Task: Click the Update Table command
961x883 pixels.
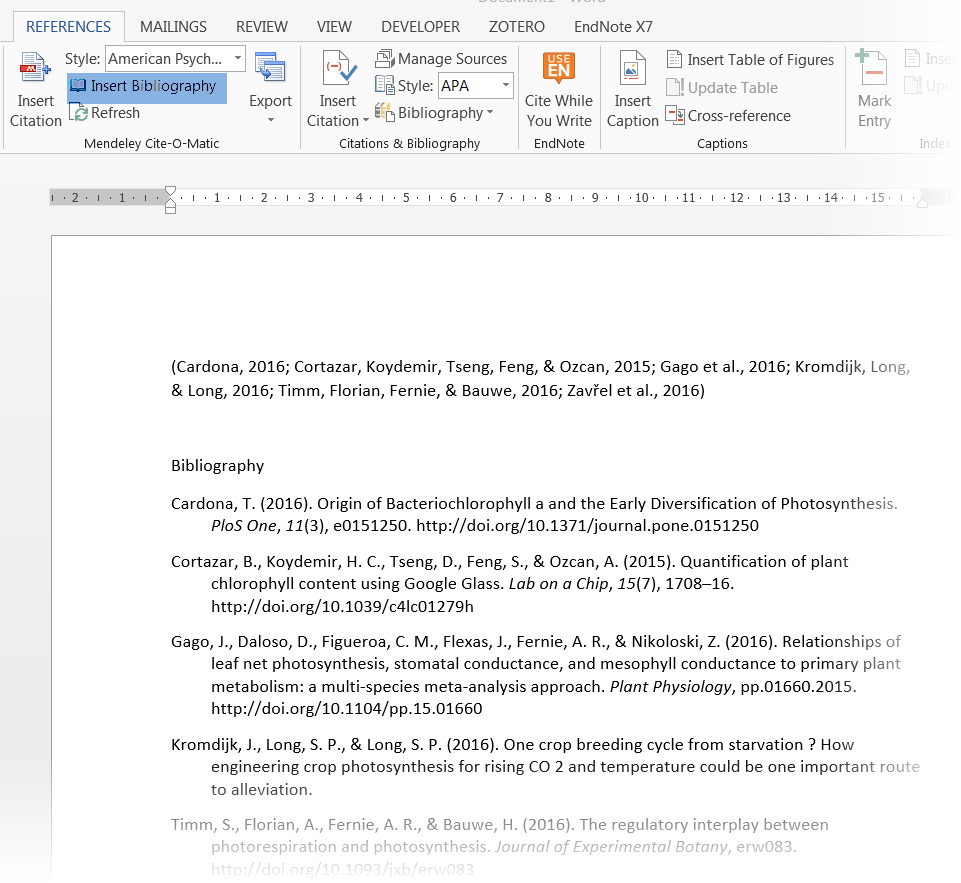Action: [x=722, y=88]
